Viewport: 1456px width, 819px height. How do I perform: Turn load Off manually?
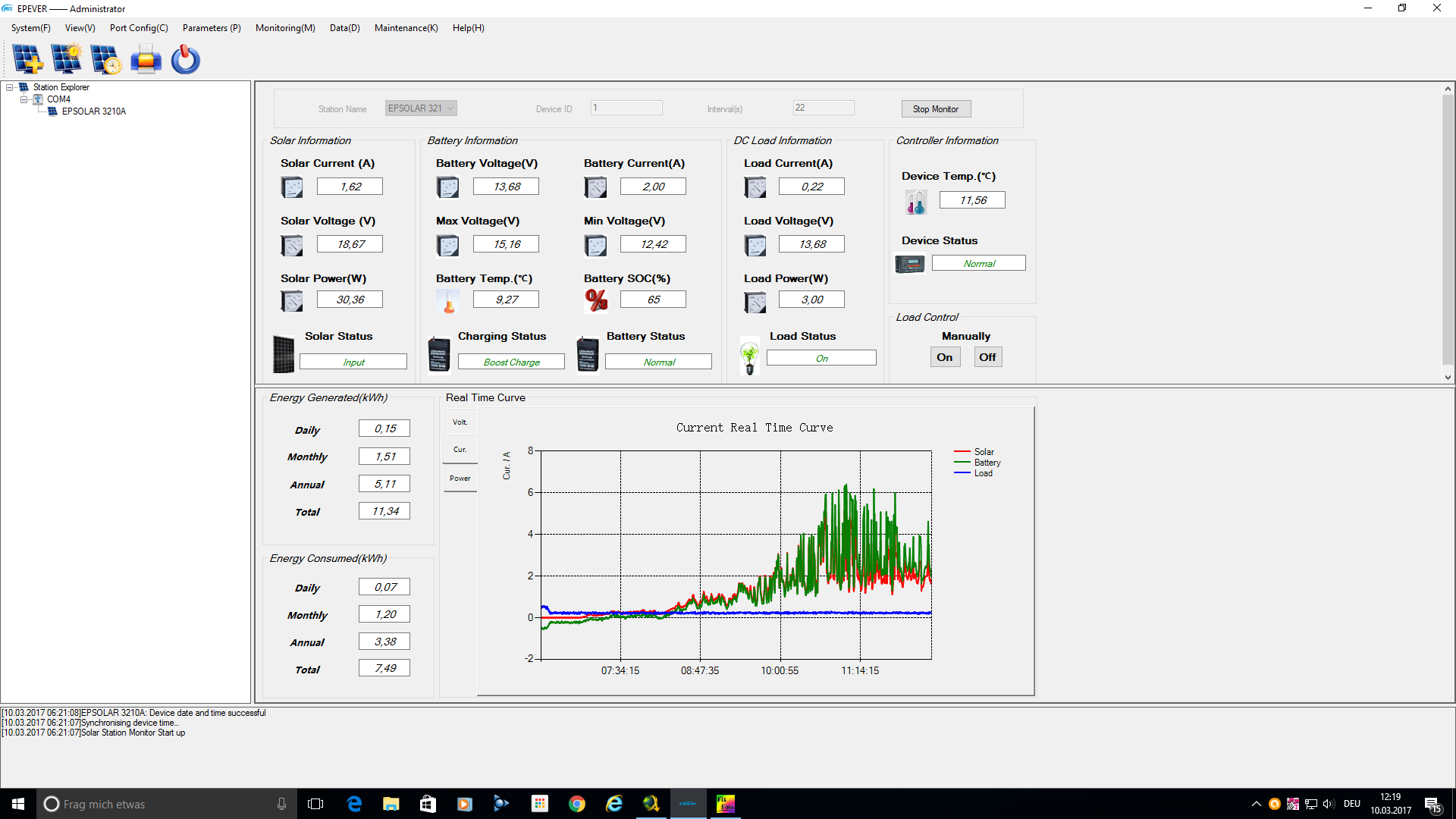pyautogui.click(x=987, y=357)
